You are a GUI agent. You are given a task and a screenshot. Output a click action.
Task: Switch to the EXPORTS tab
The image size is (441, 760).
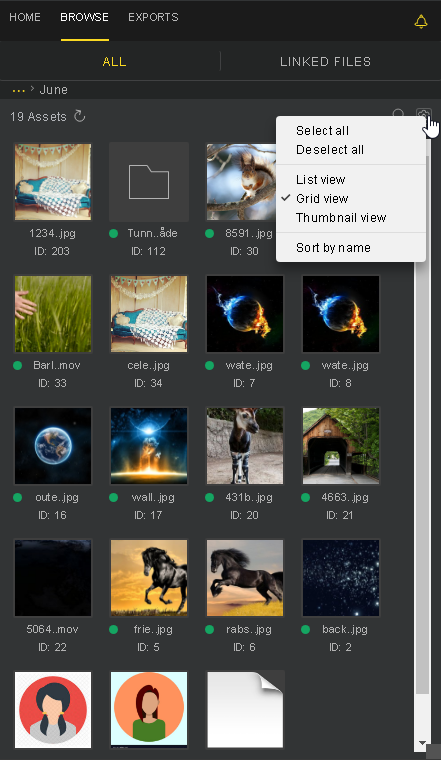pyautogui.click(x=153, y=17)
